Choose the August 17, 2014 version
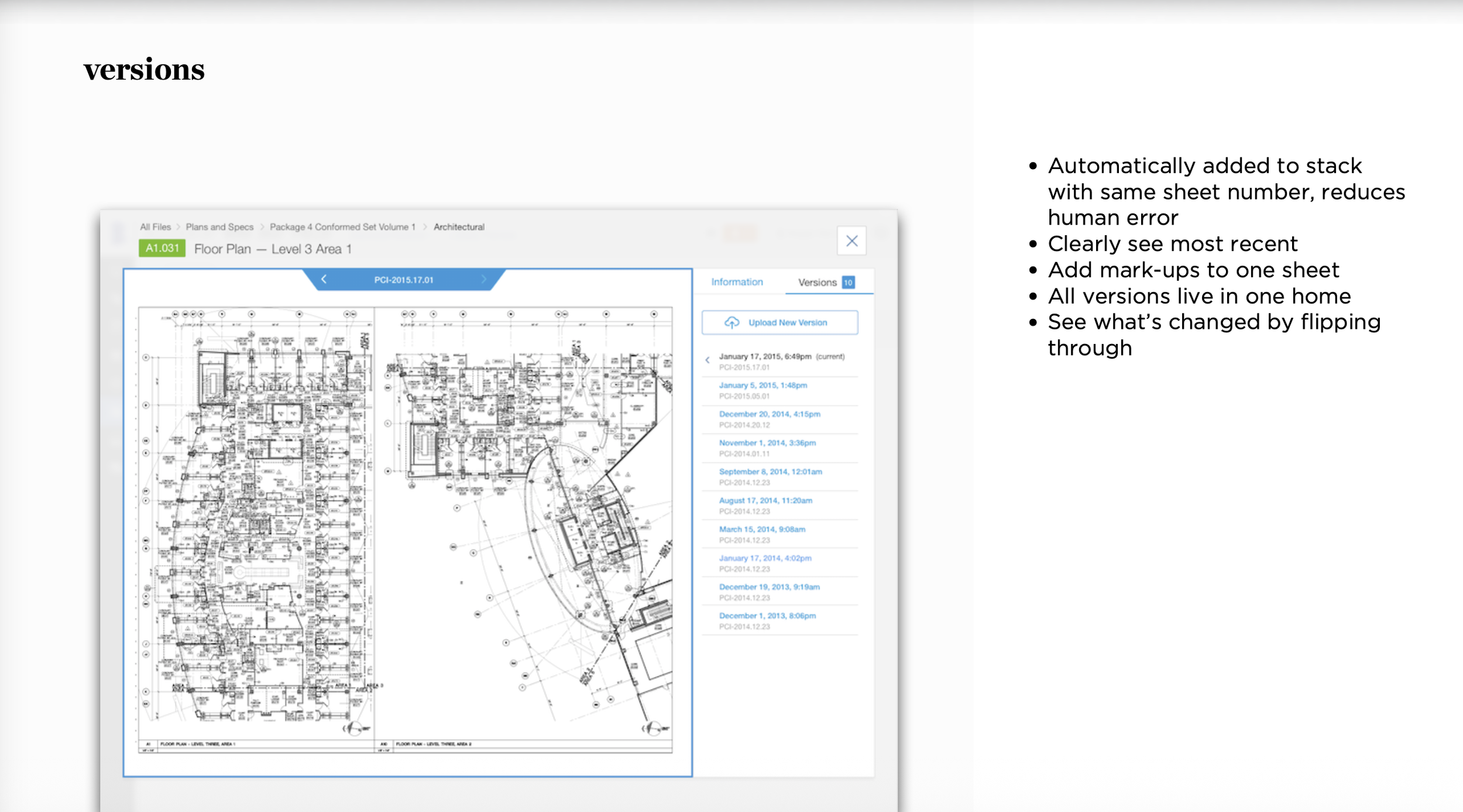This screenshot has height=812, width=1463. (765, 501)
